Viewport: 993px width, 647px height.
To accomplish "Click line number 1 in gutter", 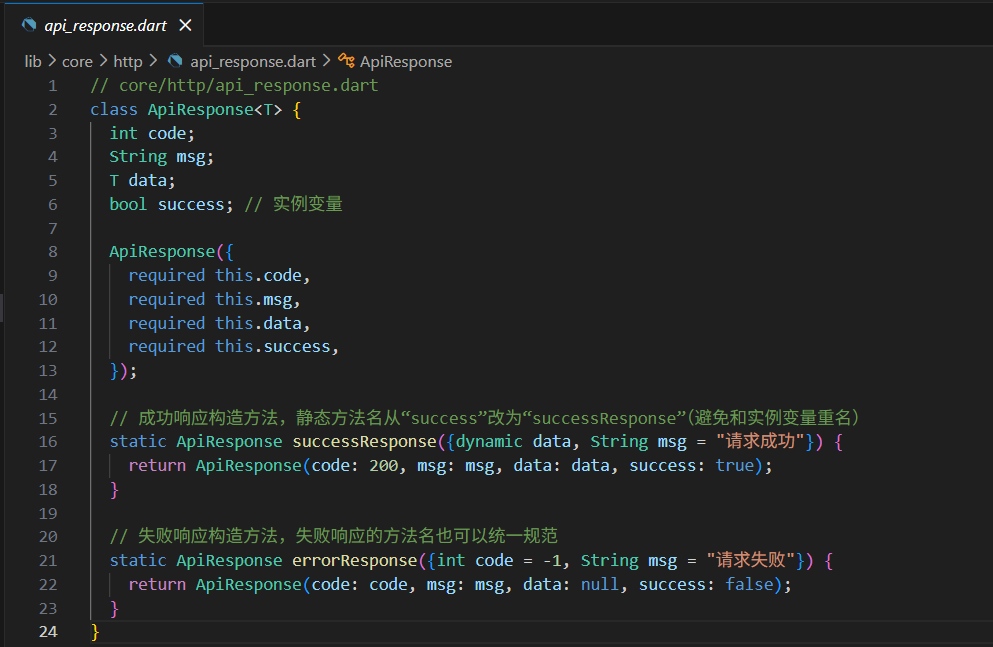I will click(x=53, y=85).
